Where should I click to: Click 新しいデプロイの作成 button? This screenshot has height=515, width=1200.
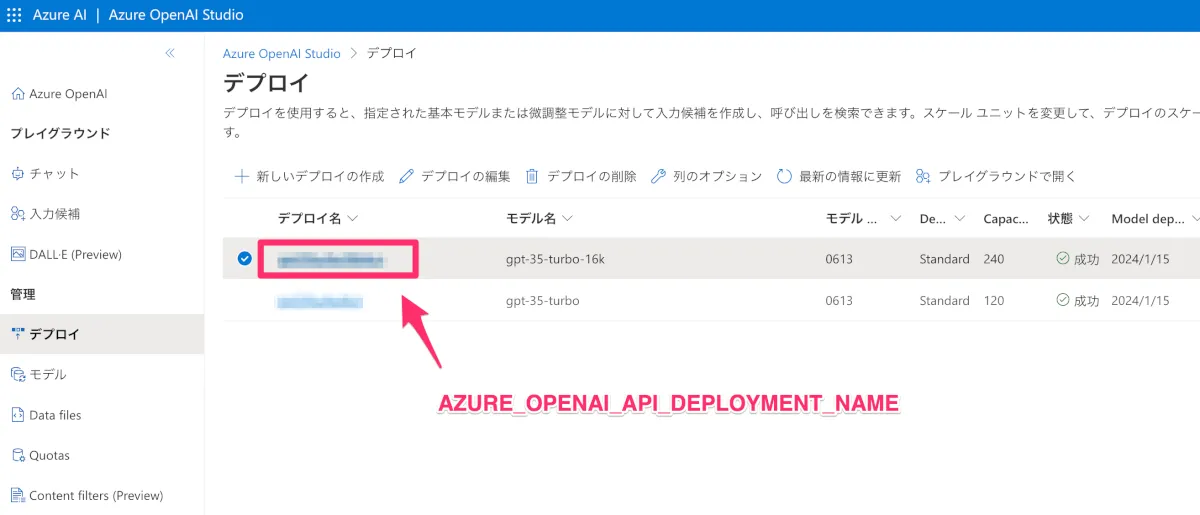click(x=309, y=176)
